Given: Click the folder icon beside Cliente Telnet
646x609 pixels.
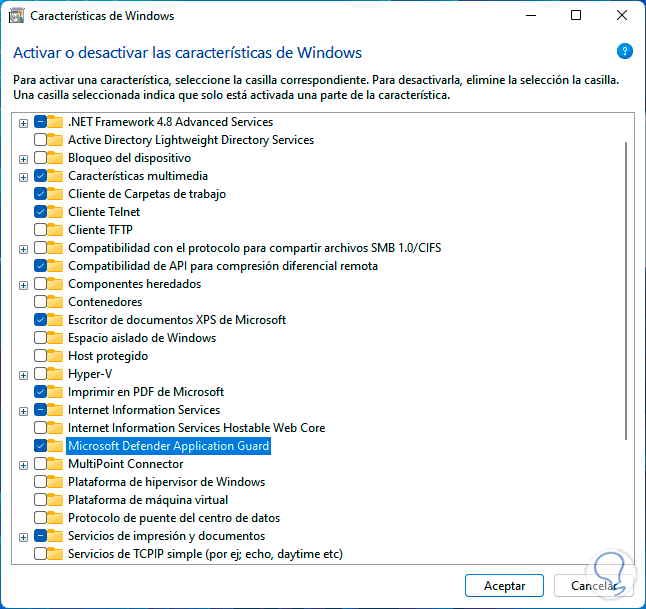Looking at the screenshot, I should tap(56, 212).
